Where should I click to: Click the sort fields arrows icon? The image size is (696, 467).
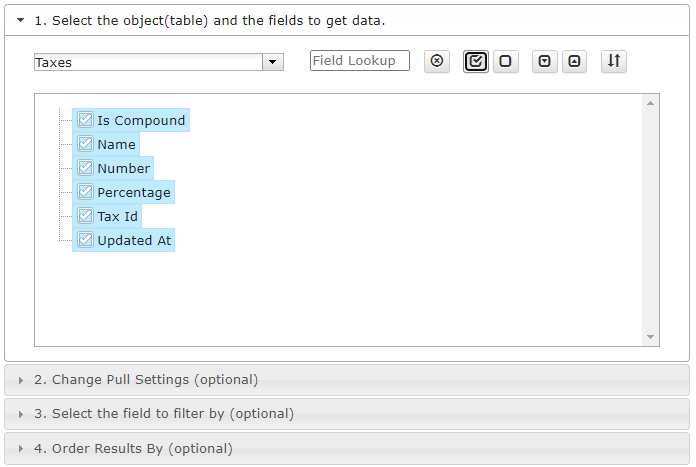[x=614, y=61]
